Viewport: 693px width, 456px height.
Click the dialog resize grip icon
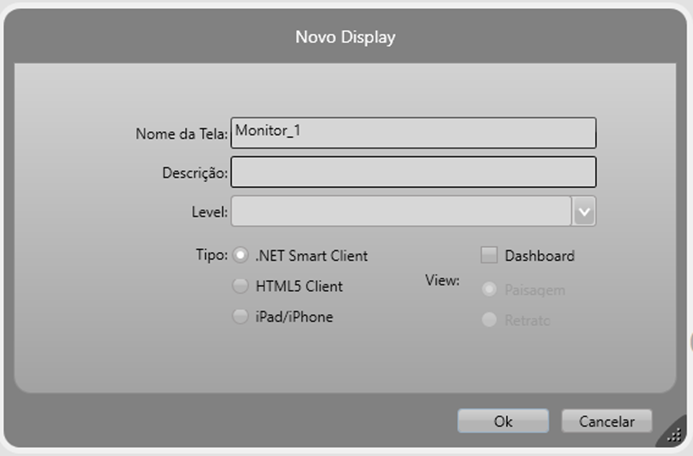point(674,435)
